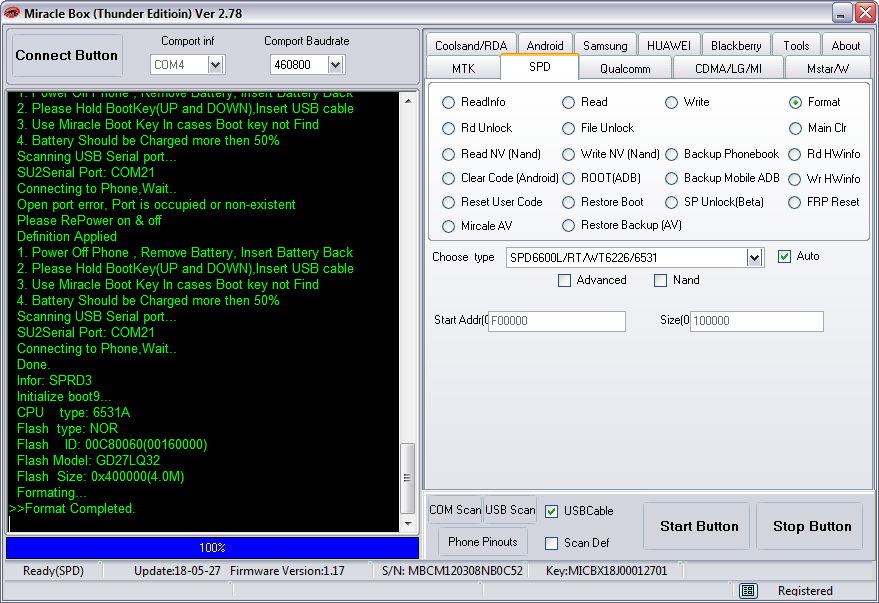Click the USB Scan button
This screenshot has width=879, height=603.
pyautogui.click(x=510, y=510)
